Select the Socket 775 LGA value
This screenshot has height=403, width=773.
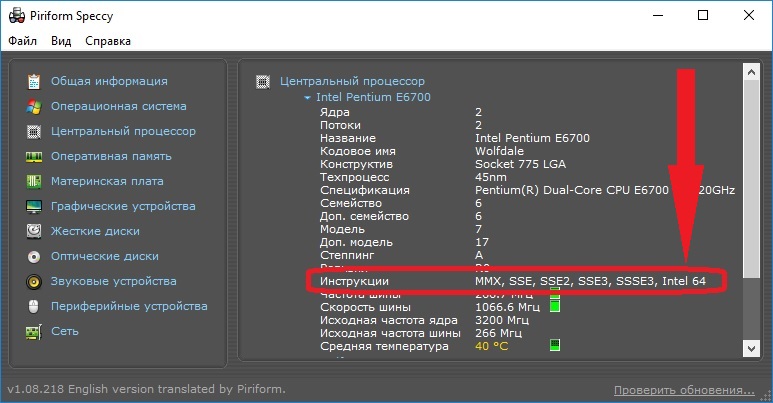coord(521,164)
